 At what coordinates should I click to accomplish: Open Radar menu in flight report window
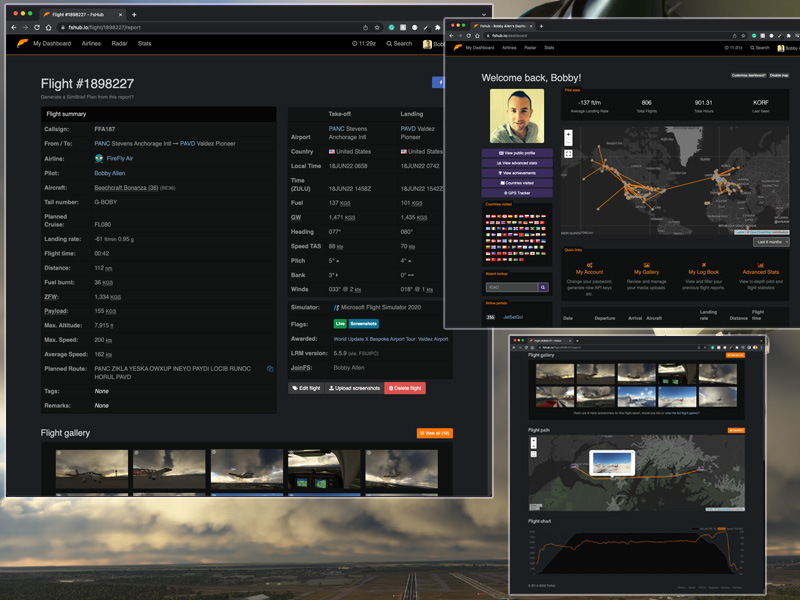[x=119, y=43]
